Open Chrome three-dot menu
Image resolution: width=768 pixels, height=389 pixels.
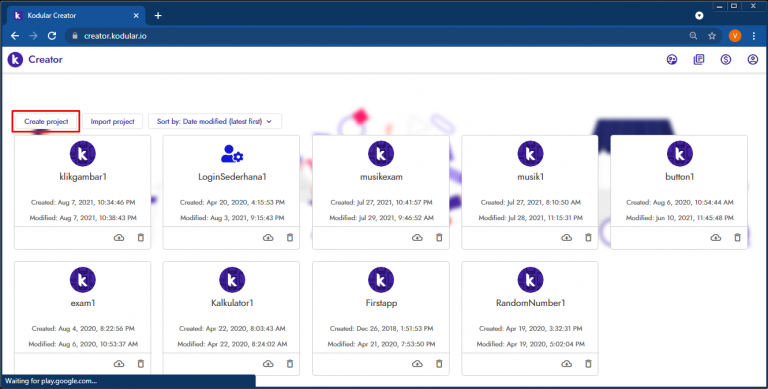point(754,36)
